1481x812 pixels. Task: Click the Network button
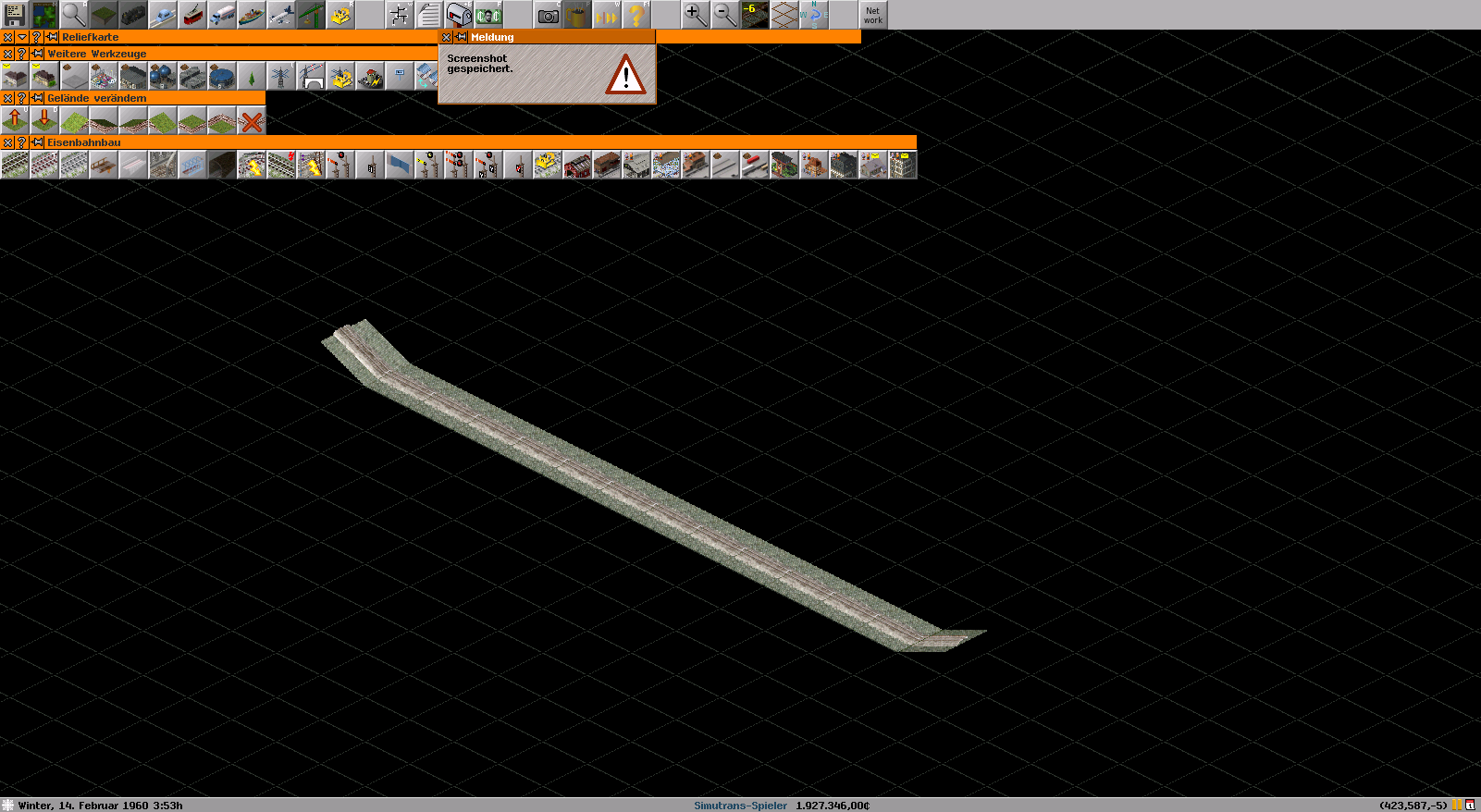tap(872, 15)
